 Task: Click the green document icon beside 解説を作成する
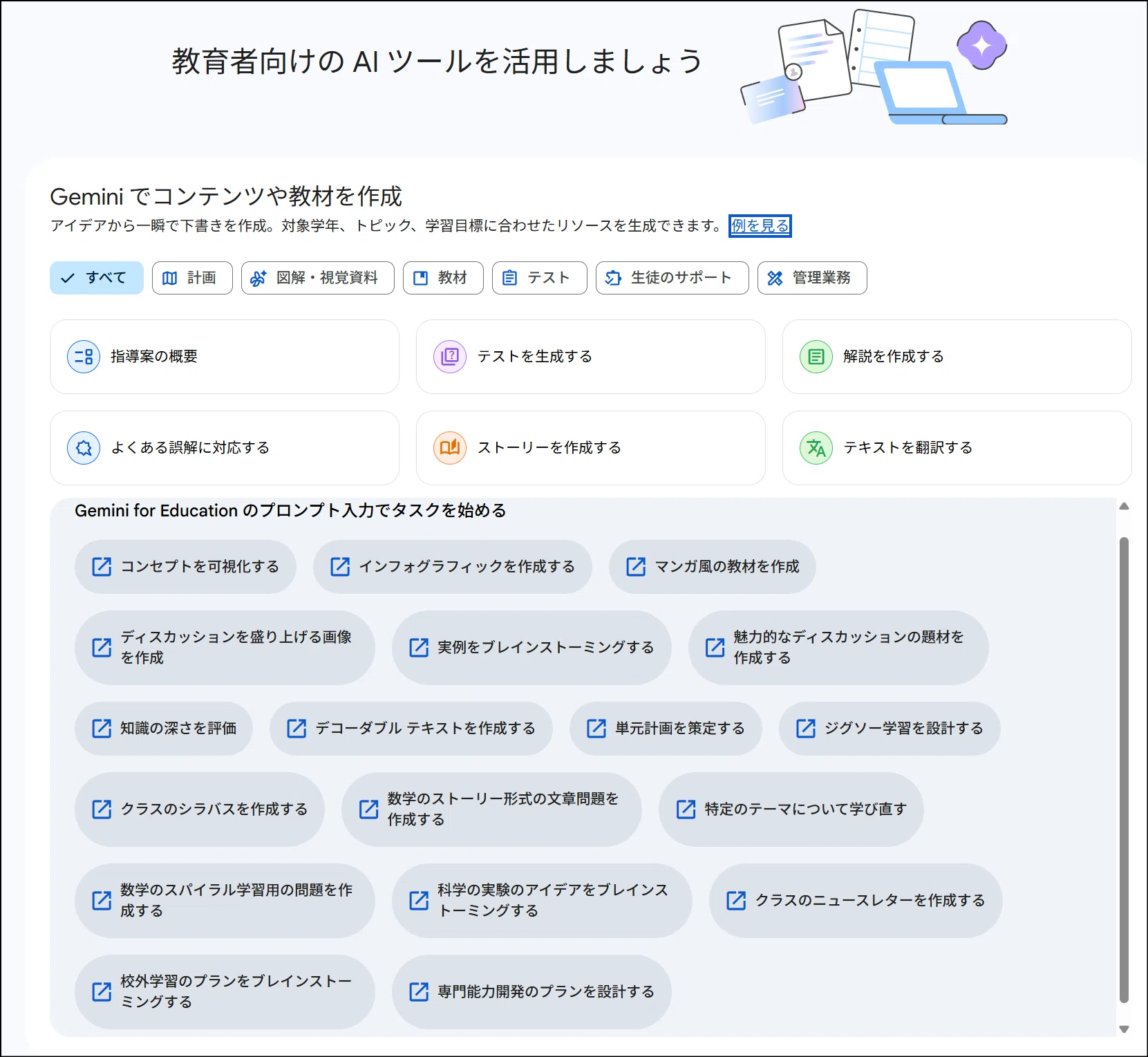[816, 357]
